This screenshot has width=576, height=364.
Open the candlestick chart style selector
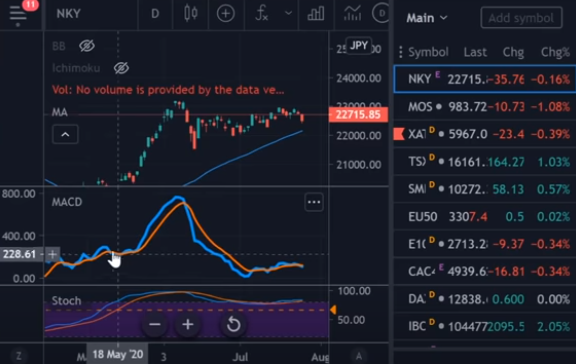(191, 14)
